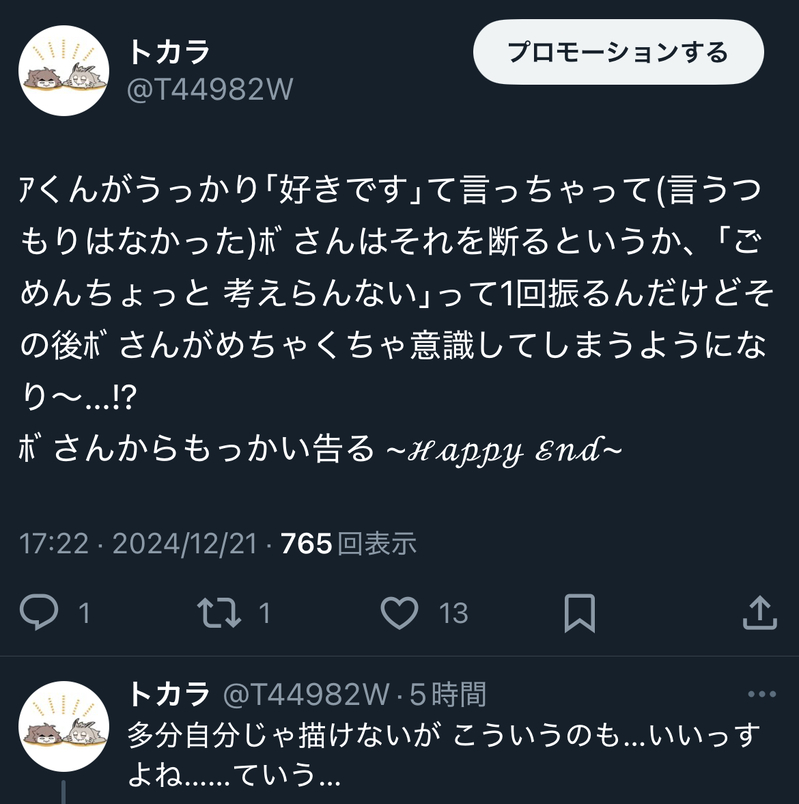The image size is (799, 804).
Task: Like the tweet with the heart icon
Action: [400, 612]
